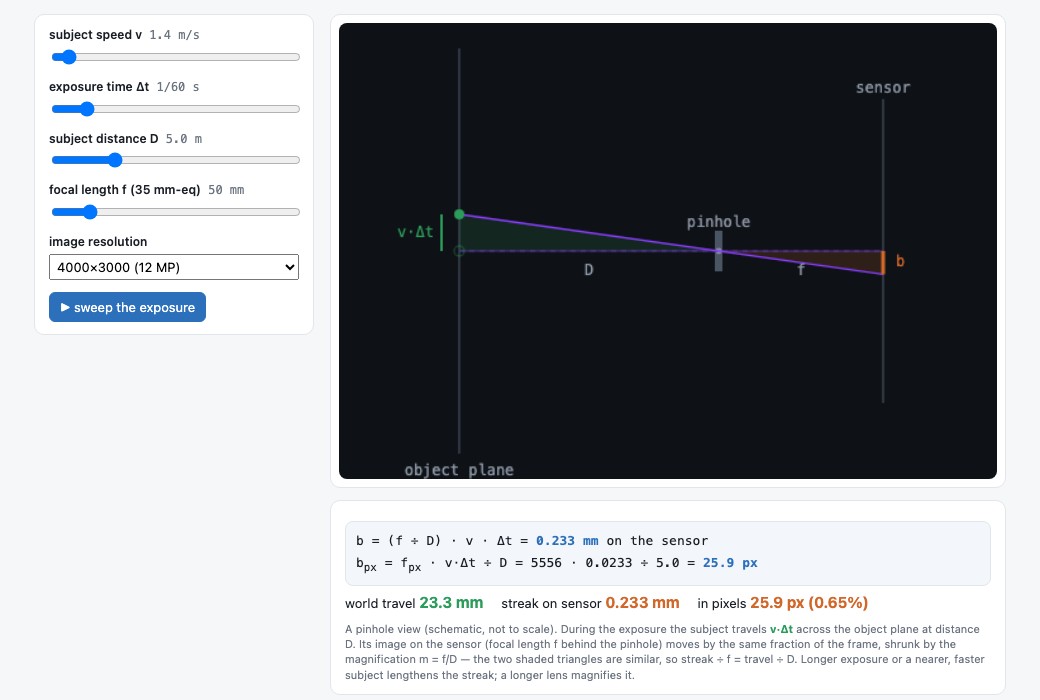Click the 0.233 mm result in formula
Screen dimensions: 1040x700
click(x=567, y=541)
